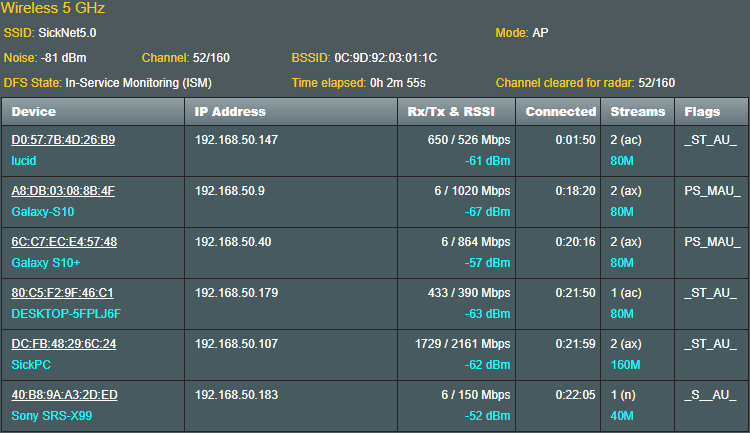Viewport: 750px width, 433px height.
Task: Open the 80:C5:F2:9F:46:C1 MAC address link
Action: [x=62, y=293]
